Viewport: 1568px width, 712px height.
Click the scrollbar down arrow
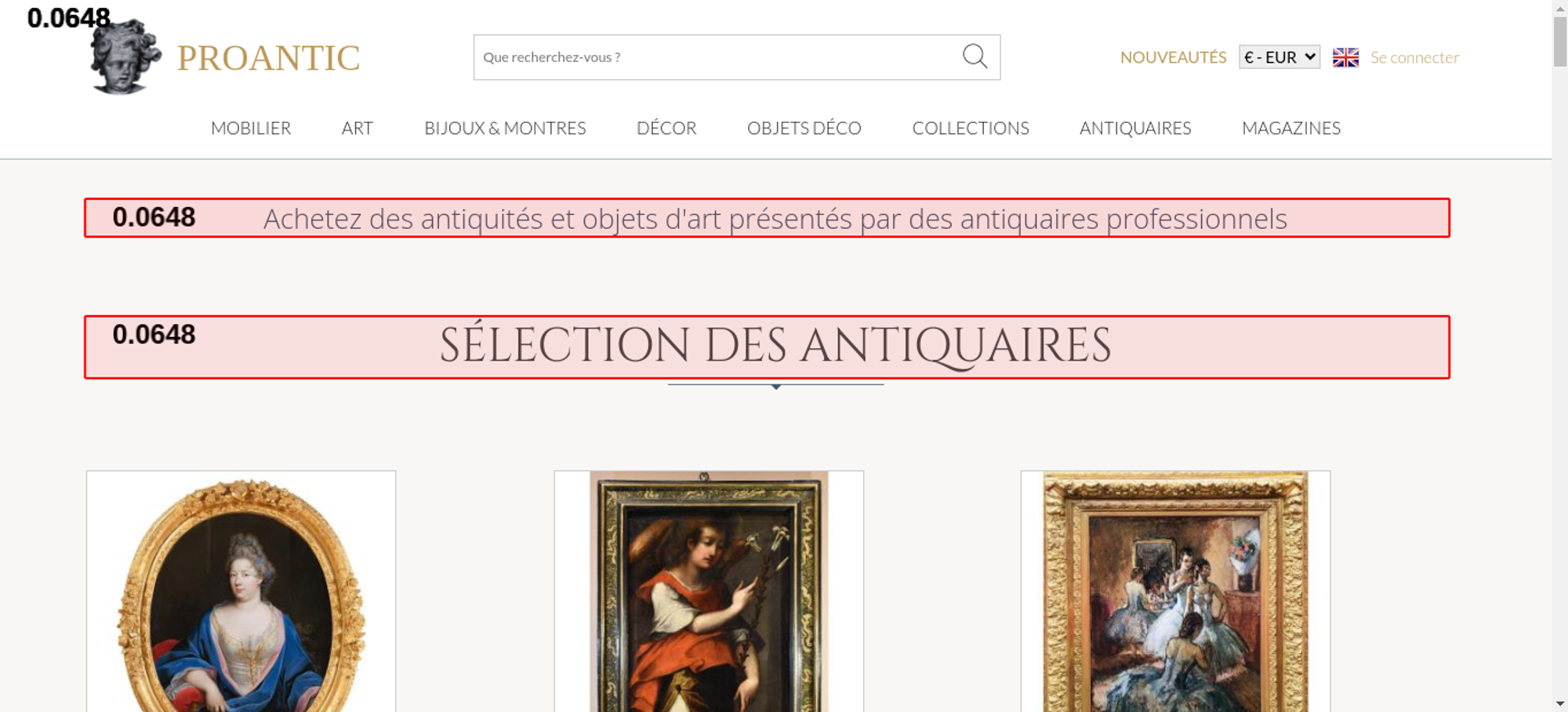tap(1559, 703)
